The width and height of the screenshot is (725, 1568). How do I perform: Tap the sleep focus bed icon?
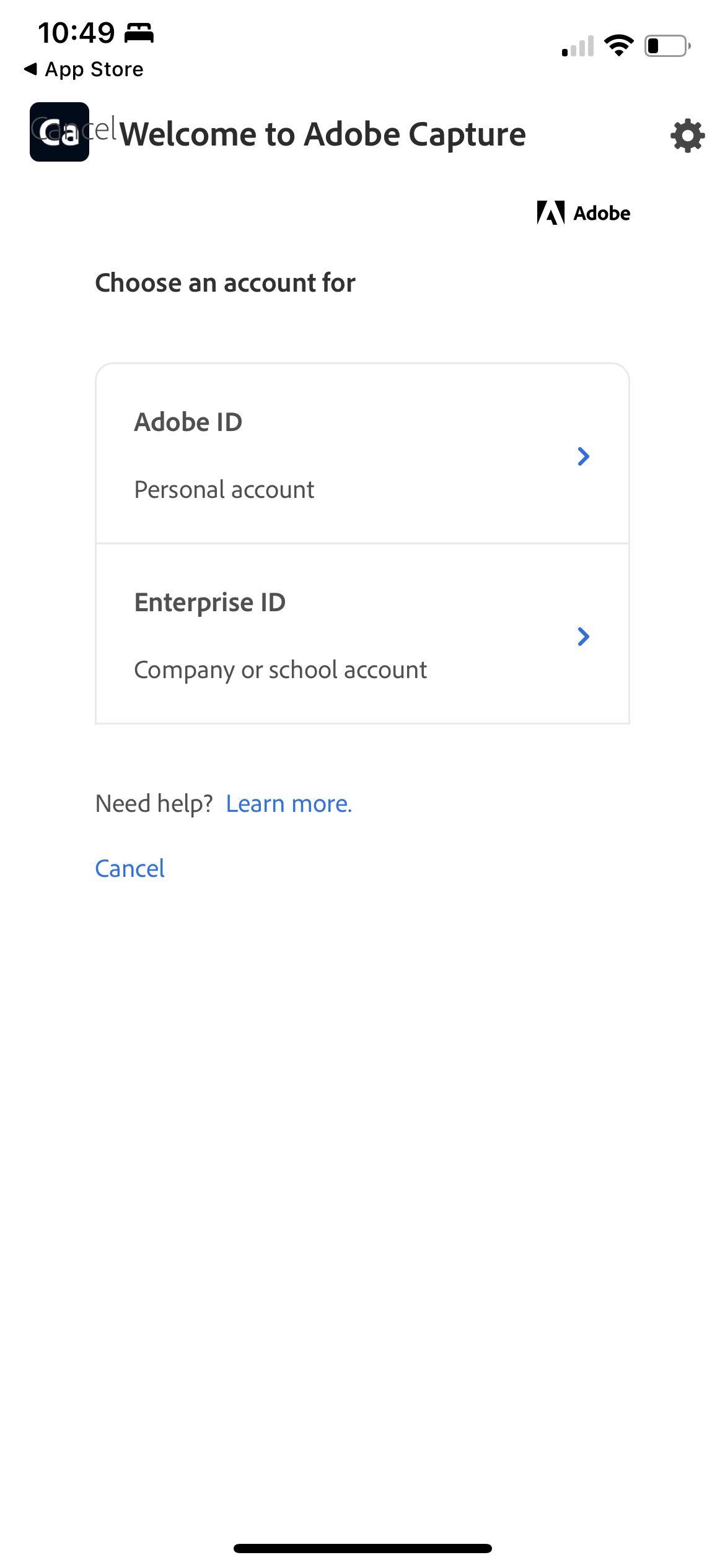click(139, 33)
